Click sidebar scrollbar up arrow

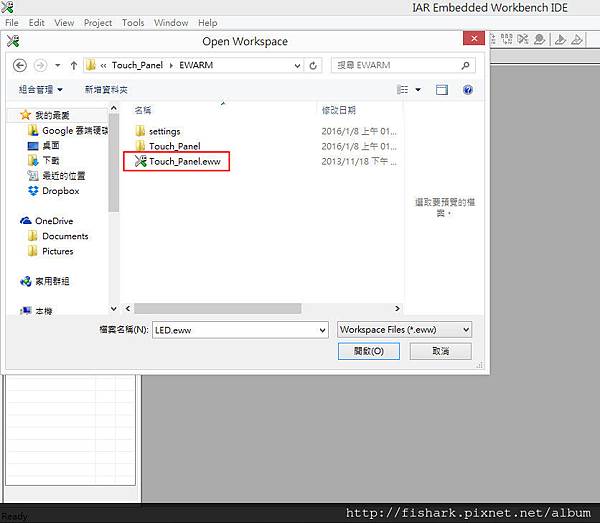coord(114,108)
